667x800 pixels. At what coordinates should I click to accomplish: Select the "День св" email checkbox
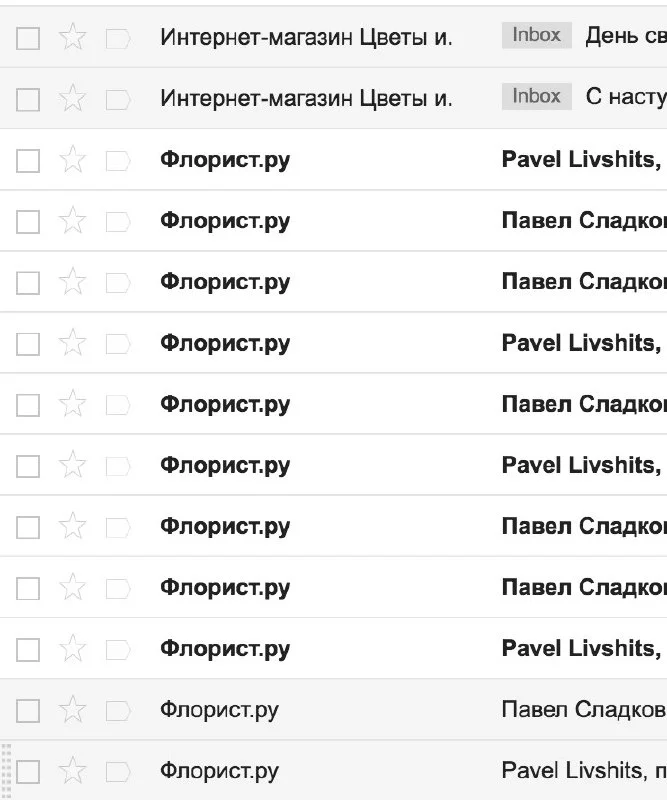coord(28,38)
